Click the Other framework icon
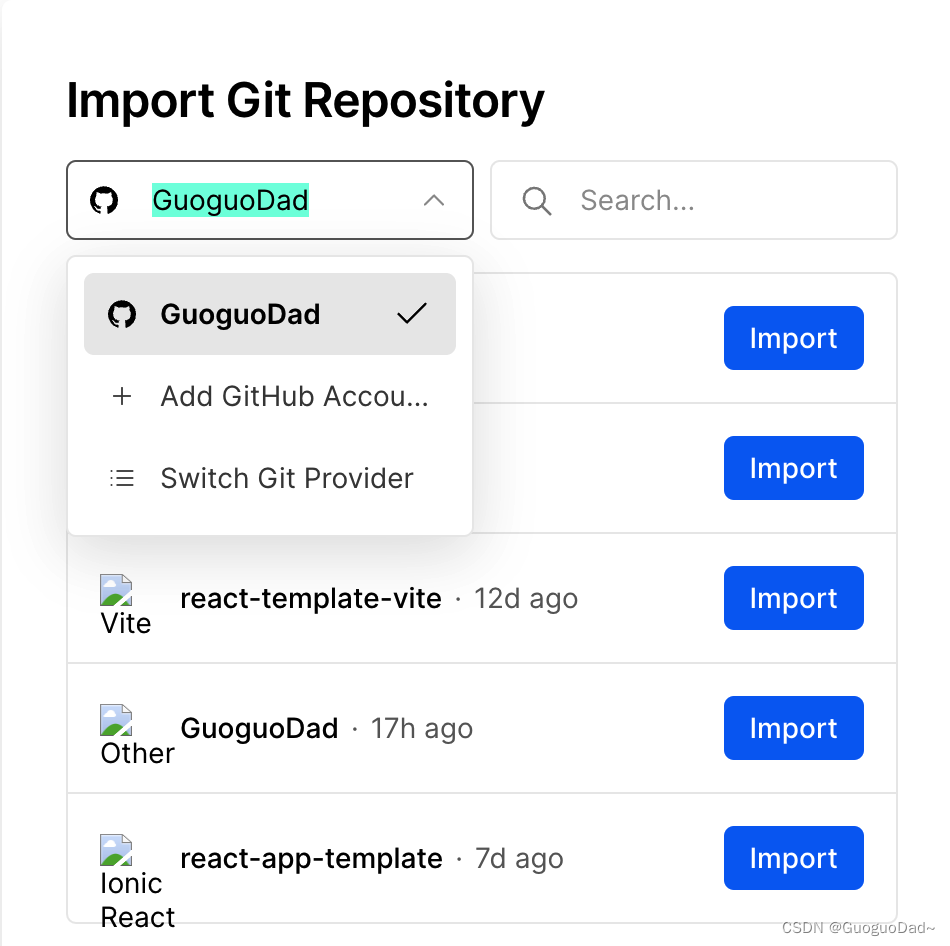 click(116, 720)
